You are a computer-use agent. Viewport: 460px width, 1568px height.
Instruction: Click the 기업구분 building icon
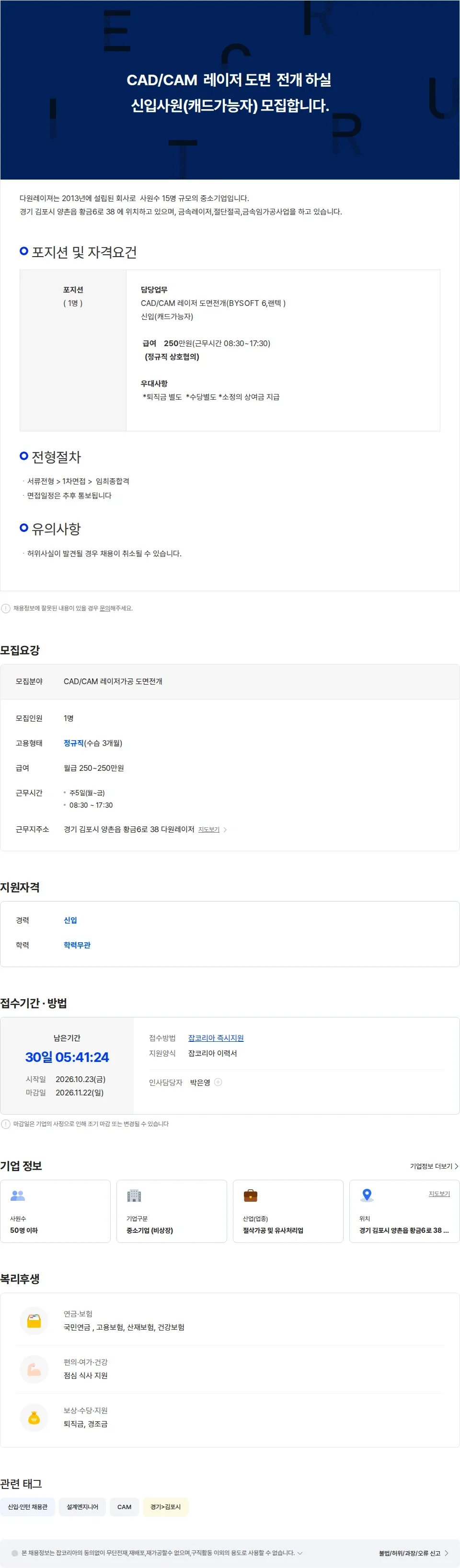134,1196
